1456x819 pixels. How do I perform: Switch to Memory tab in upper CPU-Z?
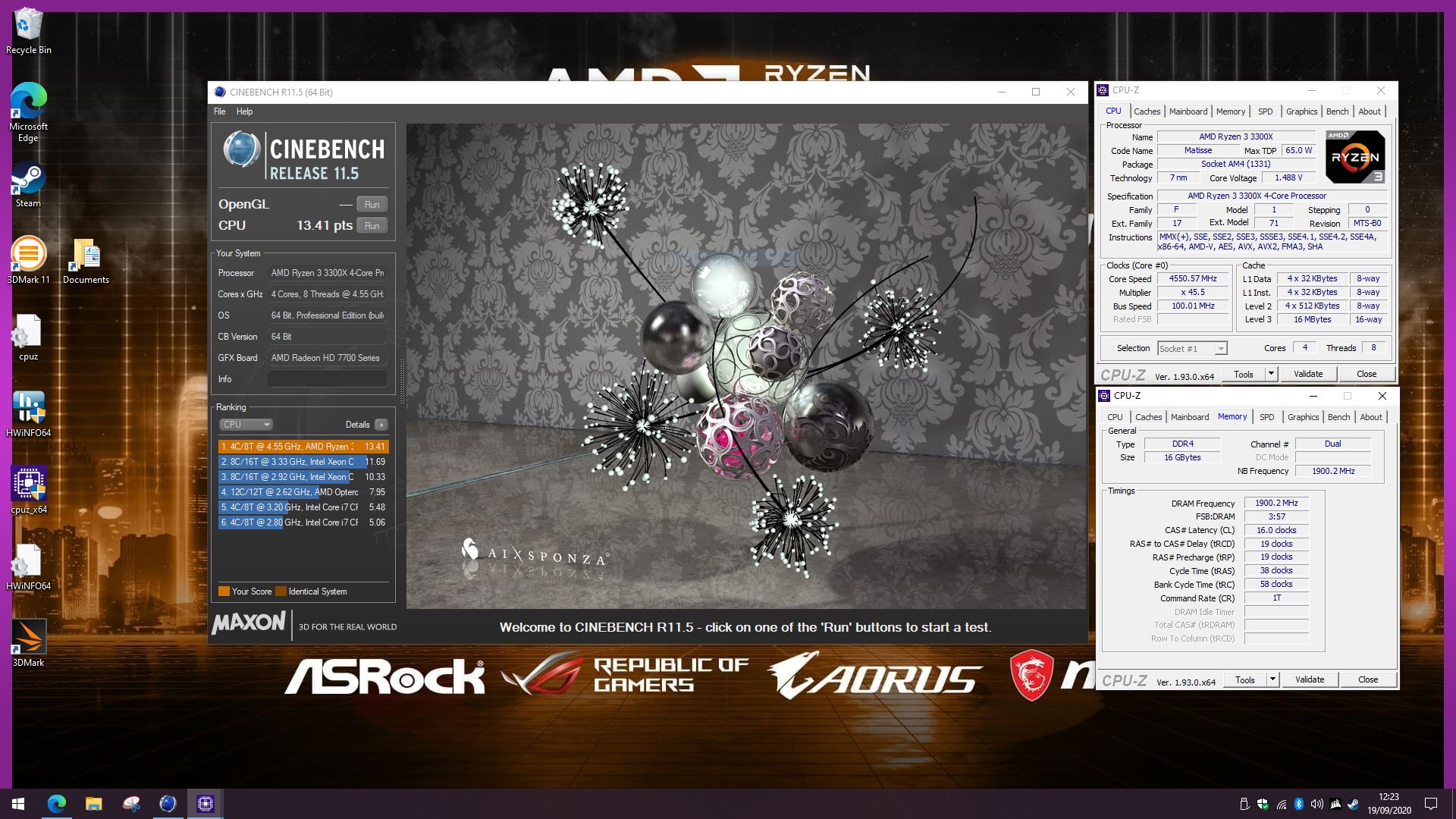click(x=1230, y=111)
